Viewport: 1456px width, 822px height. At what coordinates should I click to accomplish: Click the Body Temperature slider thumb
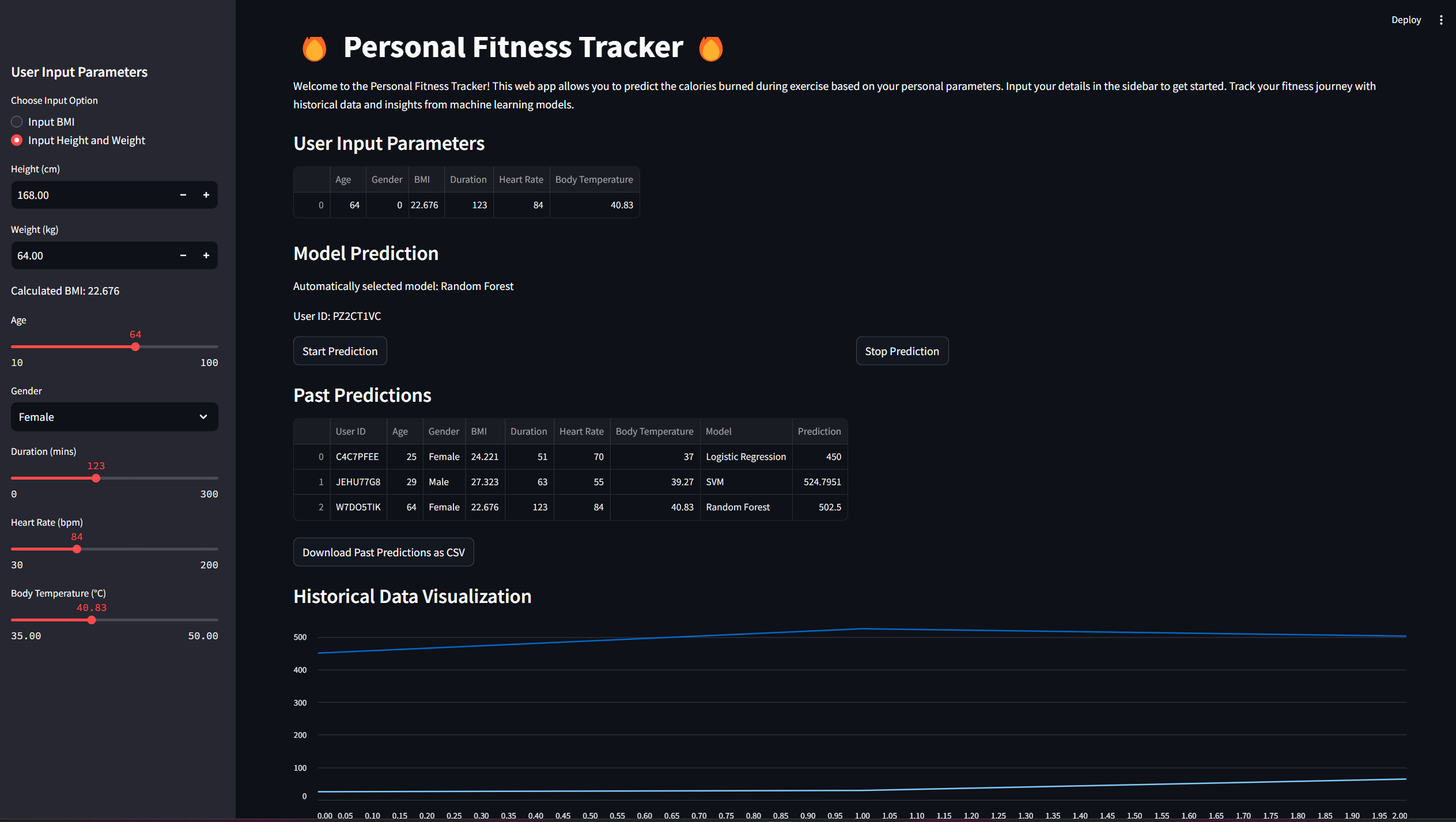tap(92, 620)
